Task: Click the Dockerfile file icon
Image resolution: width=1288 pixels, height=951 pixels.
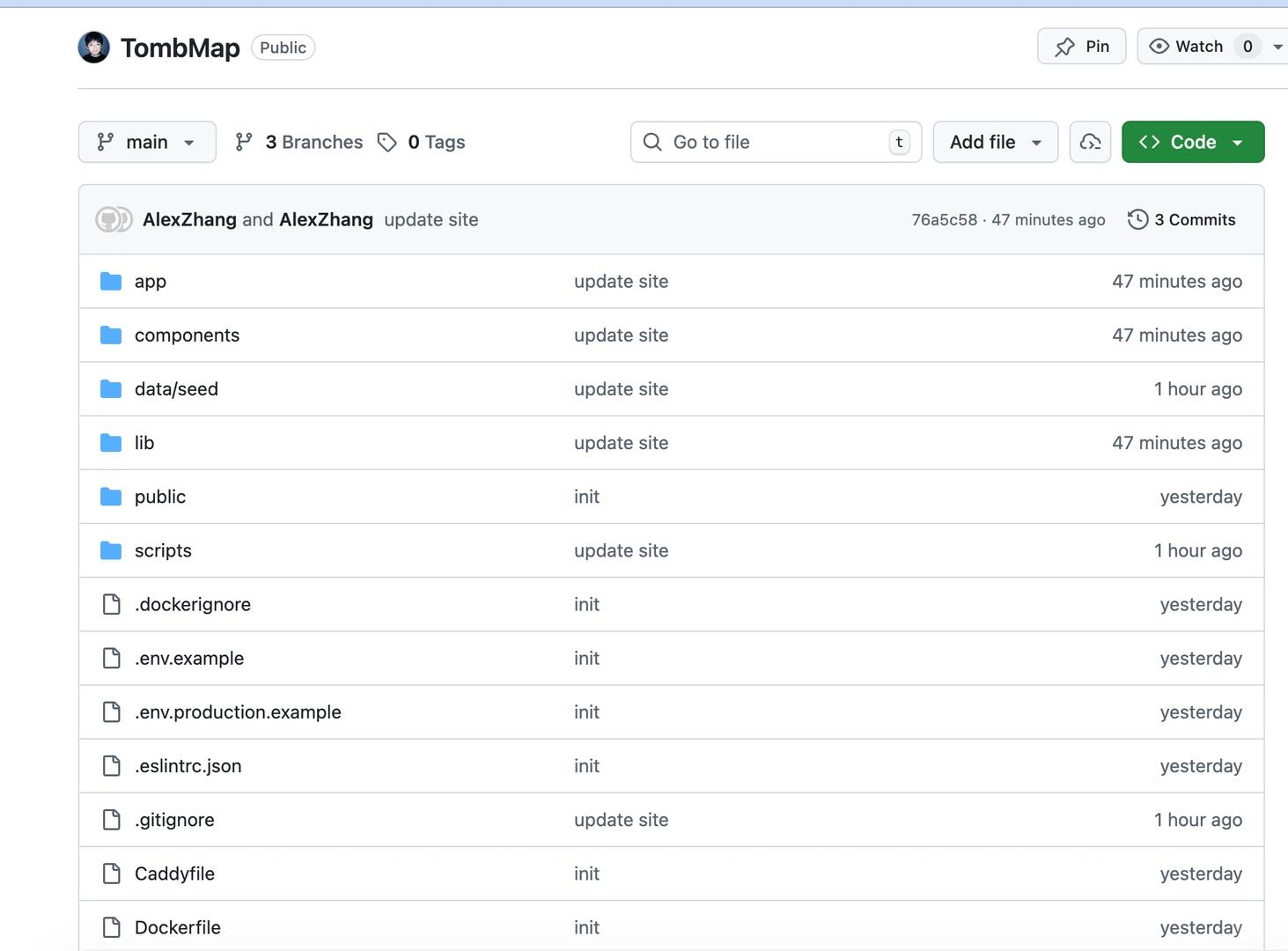Action: (112, 927)
